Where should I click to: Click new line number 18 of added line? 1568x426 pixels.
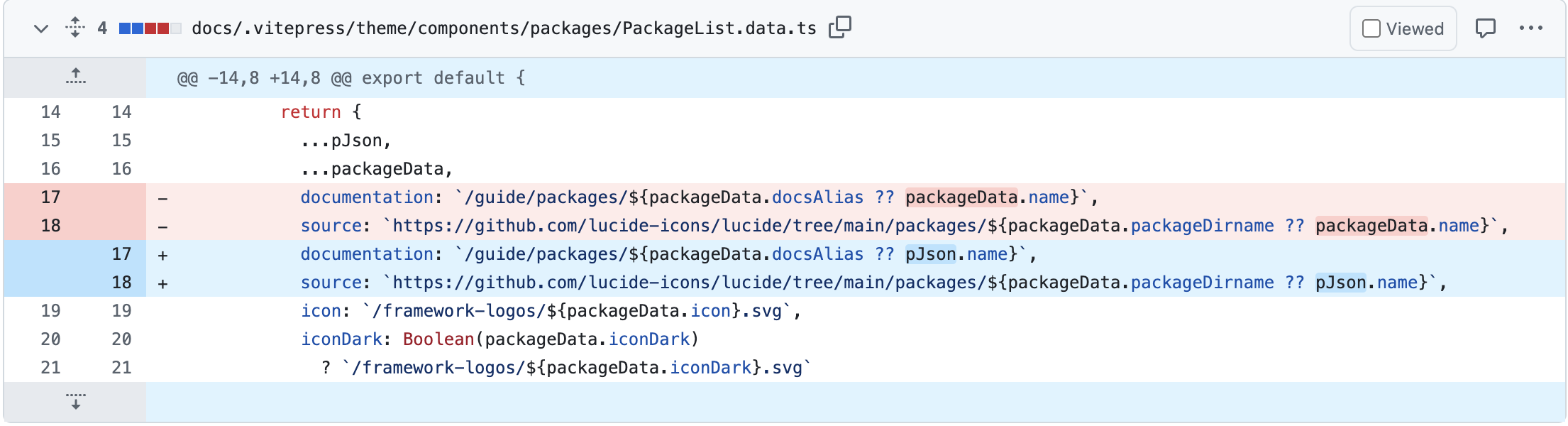[x=121, y=283]
